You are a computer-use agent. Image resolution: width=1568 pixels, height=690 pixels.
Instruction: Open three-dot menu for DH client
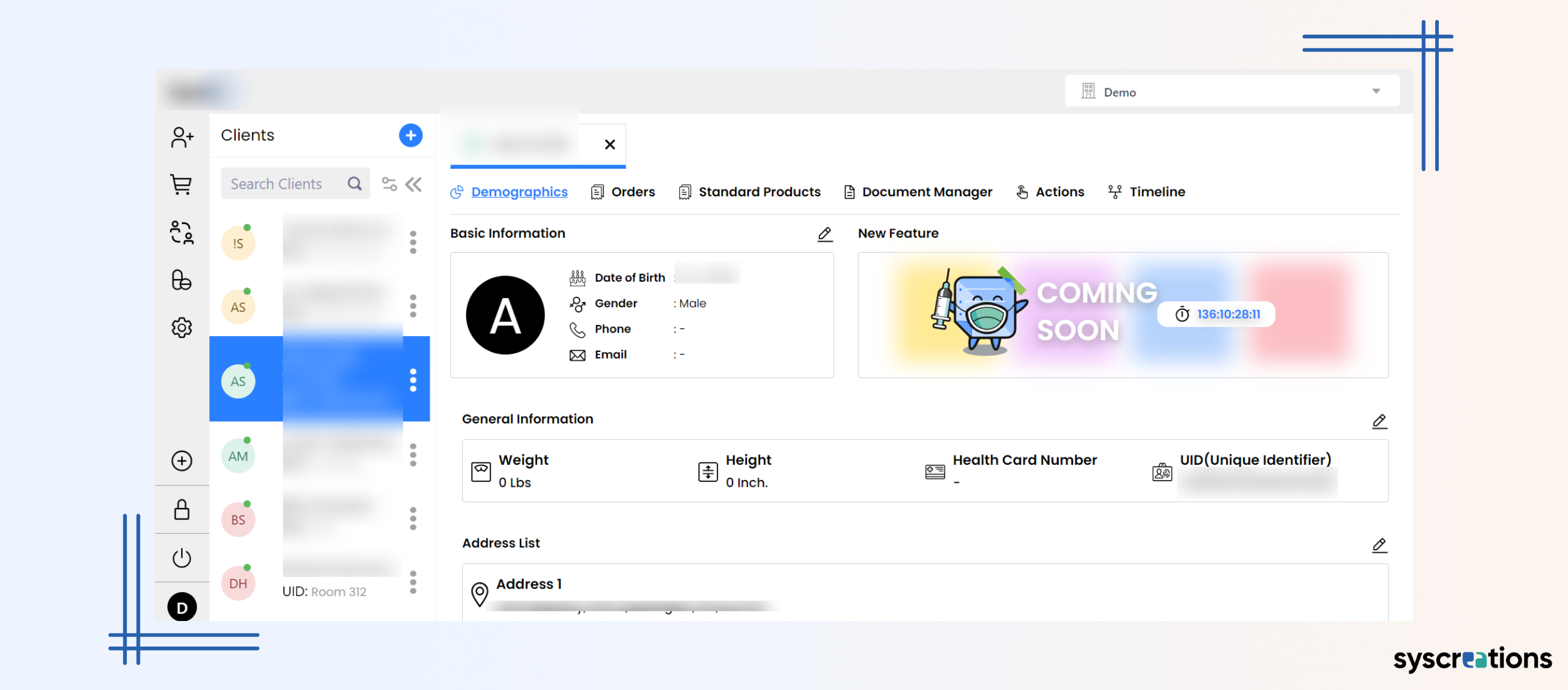pos(413,582)
